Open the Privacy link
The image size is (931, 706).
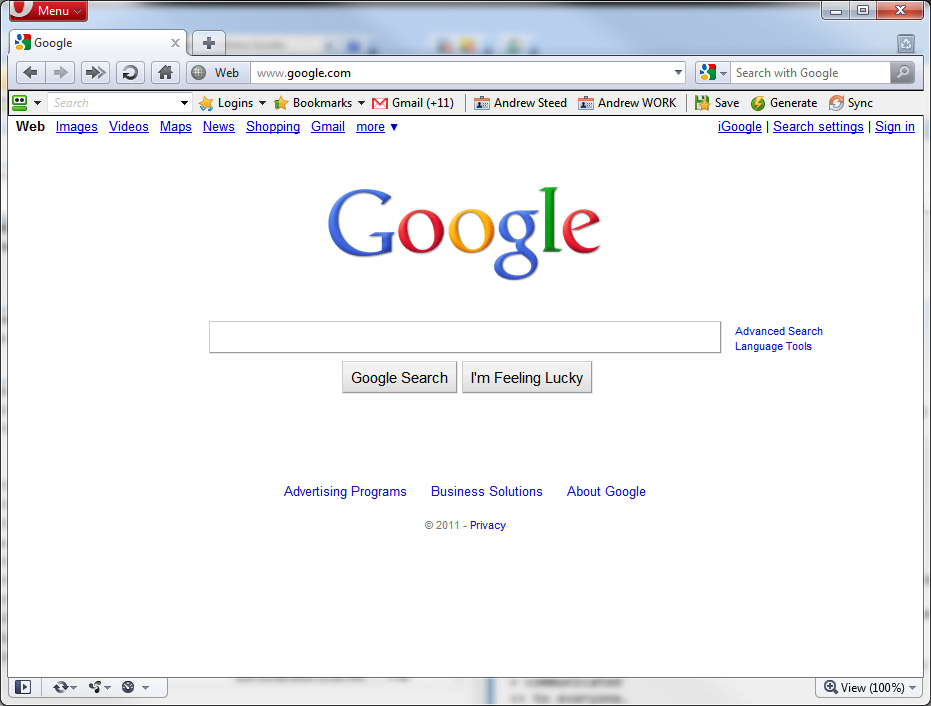[x=488, y=525]
